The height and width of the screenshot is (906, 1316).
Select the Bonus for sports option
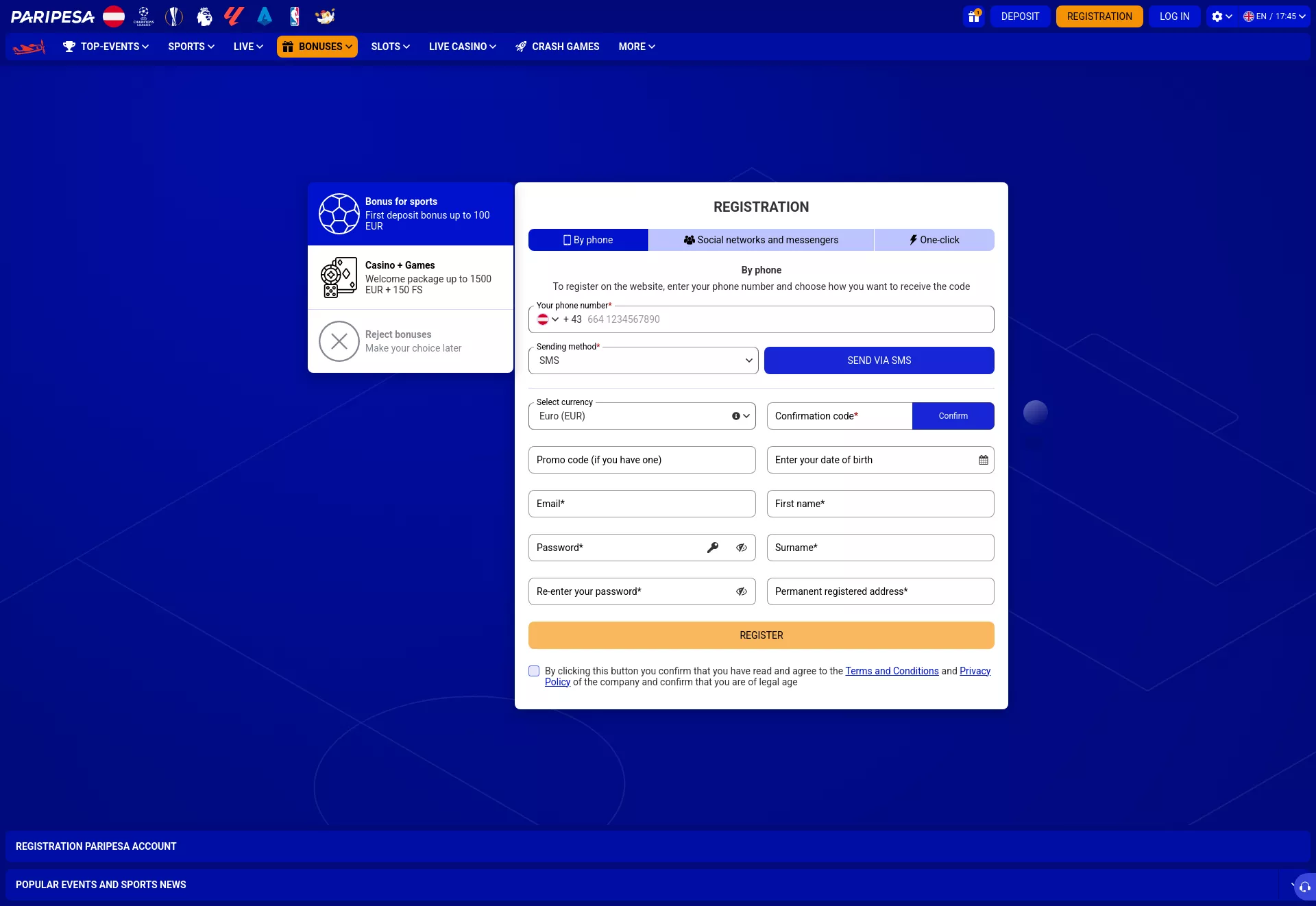click(411, 214)
